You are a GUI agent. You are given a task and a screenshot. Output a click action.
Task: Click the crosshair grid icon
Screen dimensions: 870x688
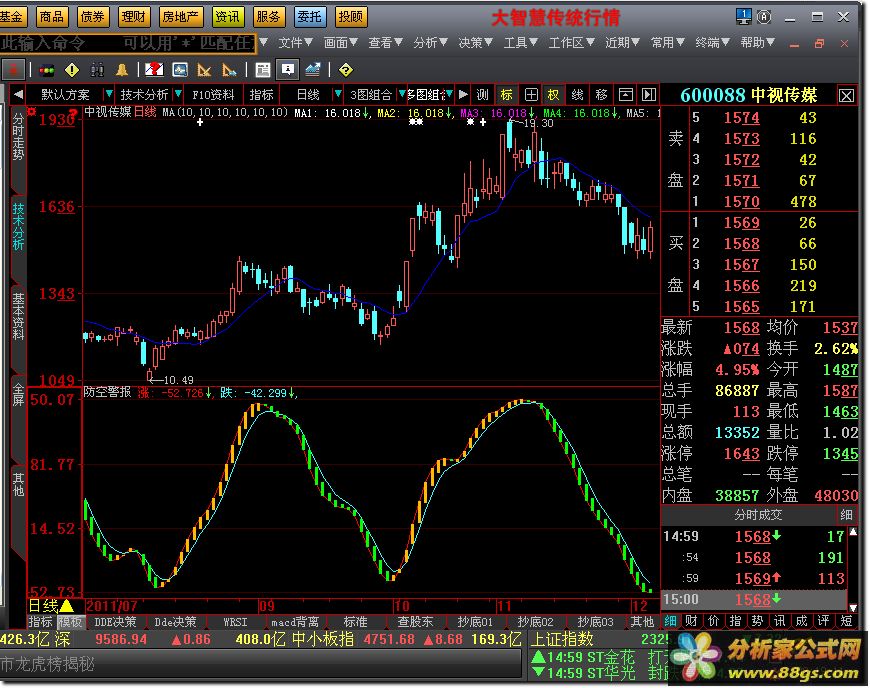531,94
